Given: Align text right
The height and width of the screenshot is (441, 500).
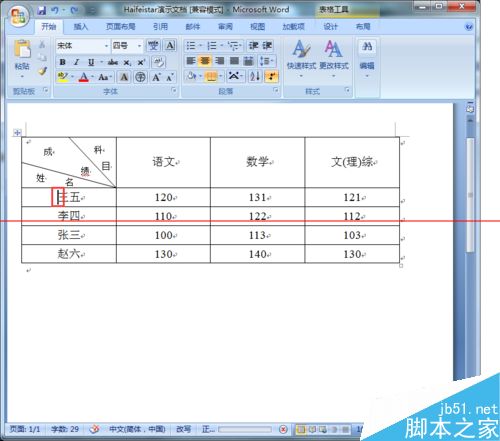Looking at the screenshot, I should click(219, 61).
